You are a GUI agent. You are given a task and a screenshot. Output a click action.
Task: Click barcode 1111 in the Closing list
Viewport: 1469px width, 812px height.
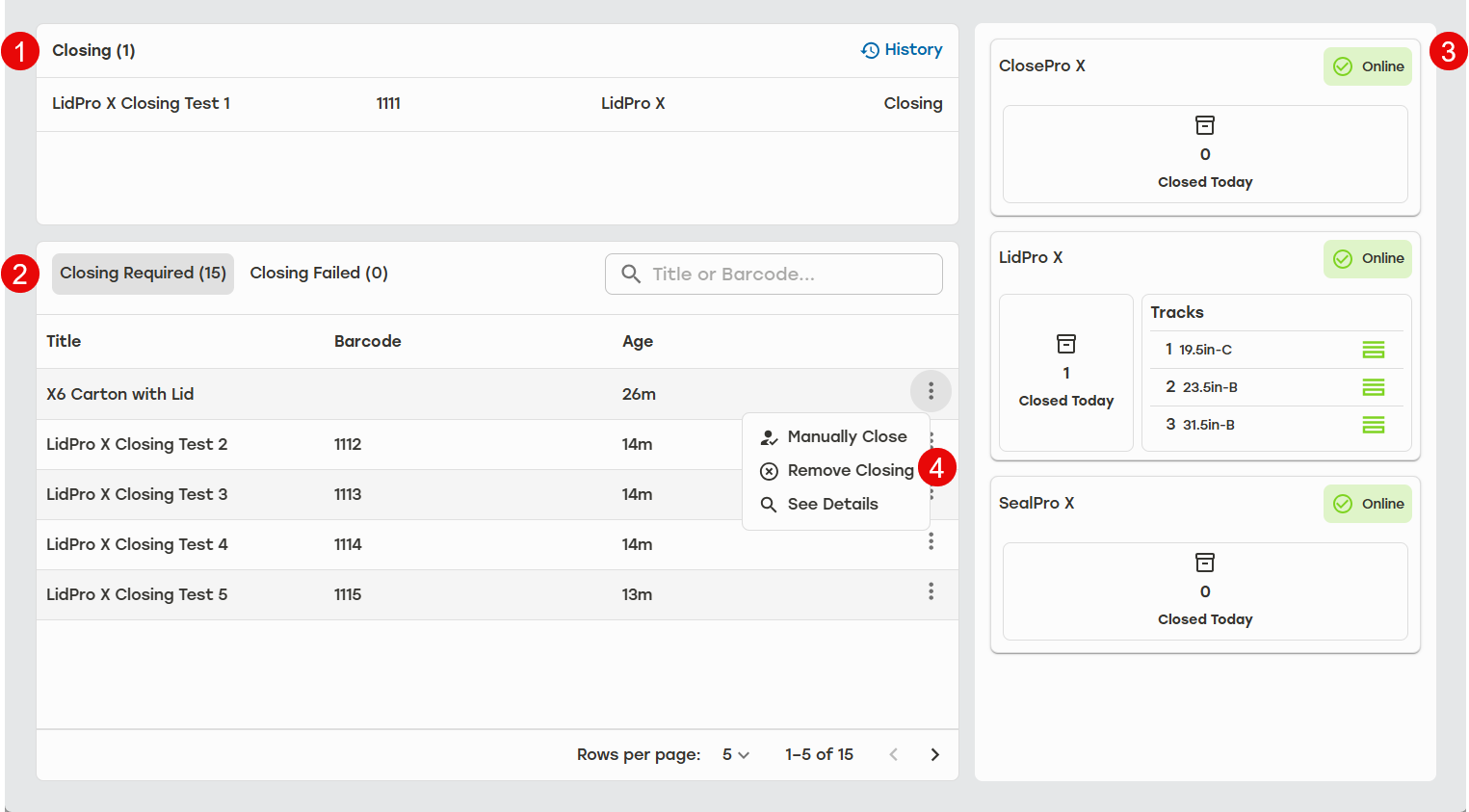coord(388,104)
